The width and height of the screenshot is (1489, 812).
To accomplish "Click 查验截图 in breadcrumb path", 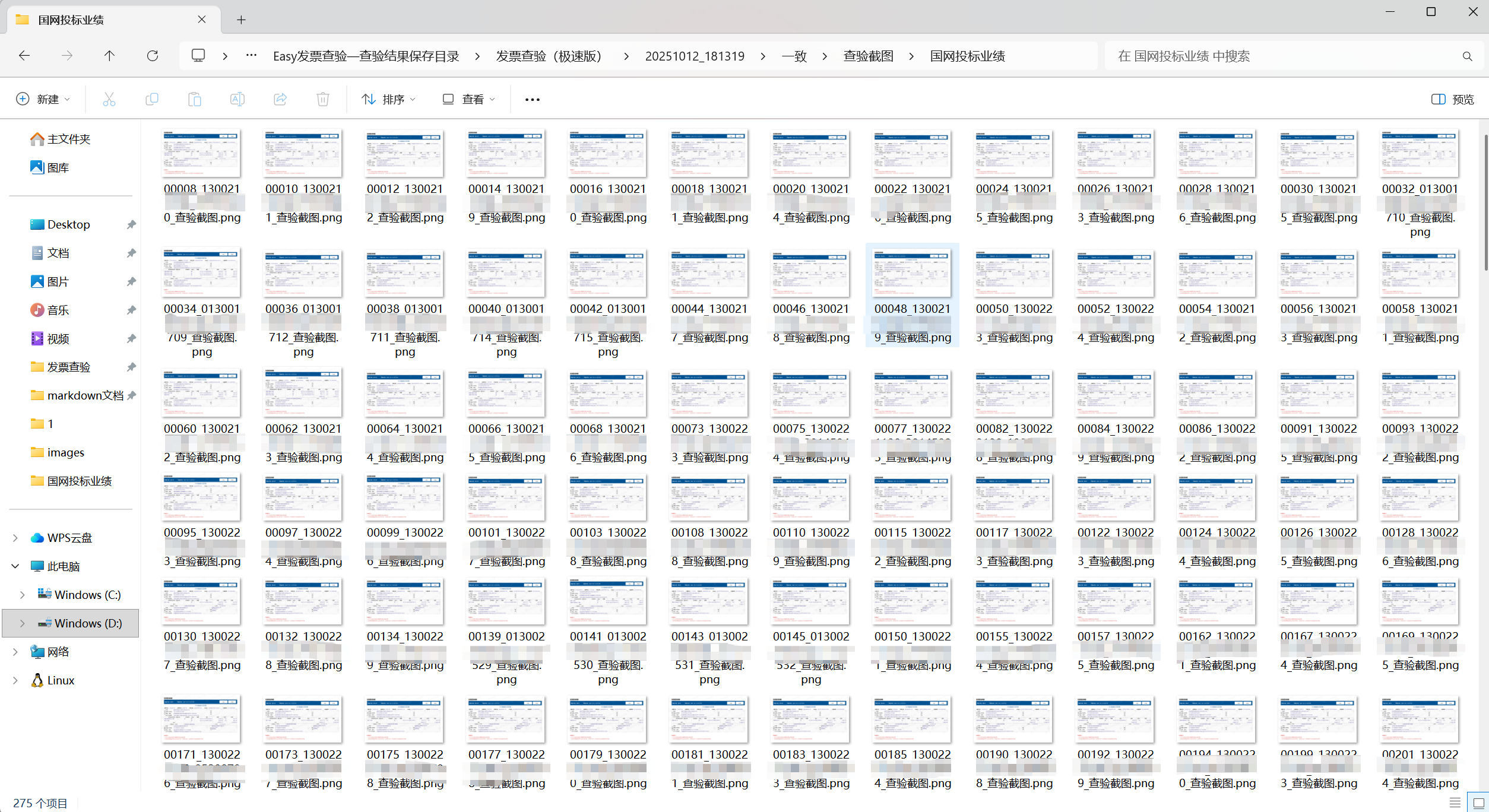I will pyautogui.click(x=868, y=56).
